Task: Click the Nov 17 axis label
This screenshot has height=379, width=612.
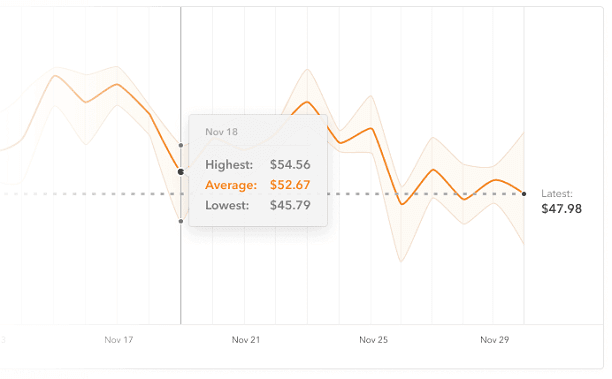Action: (x=119, y=340)
